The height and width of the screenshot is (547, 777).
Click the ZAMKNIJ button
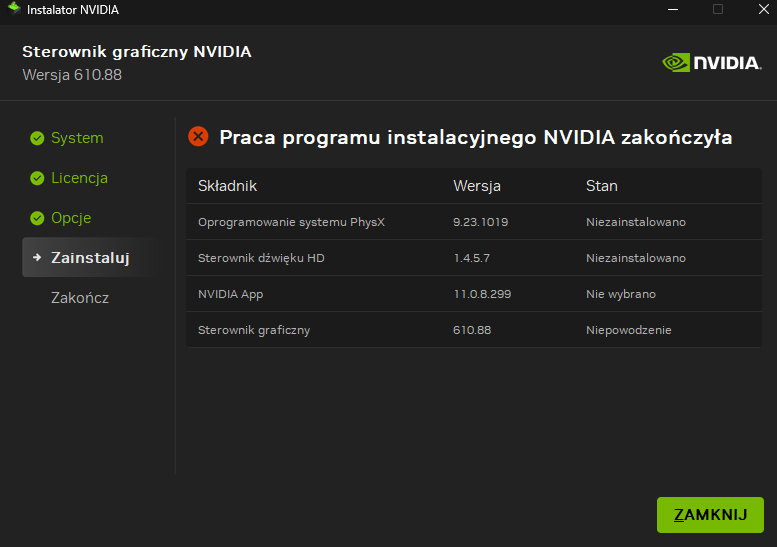[710, 515]
